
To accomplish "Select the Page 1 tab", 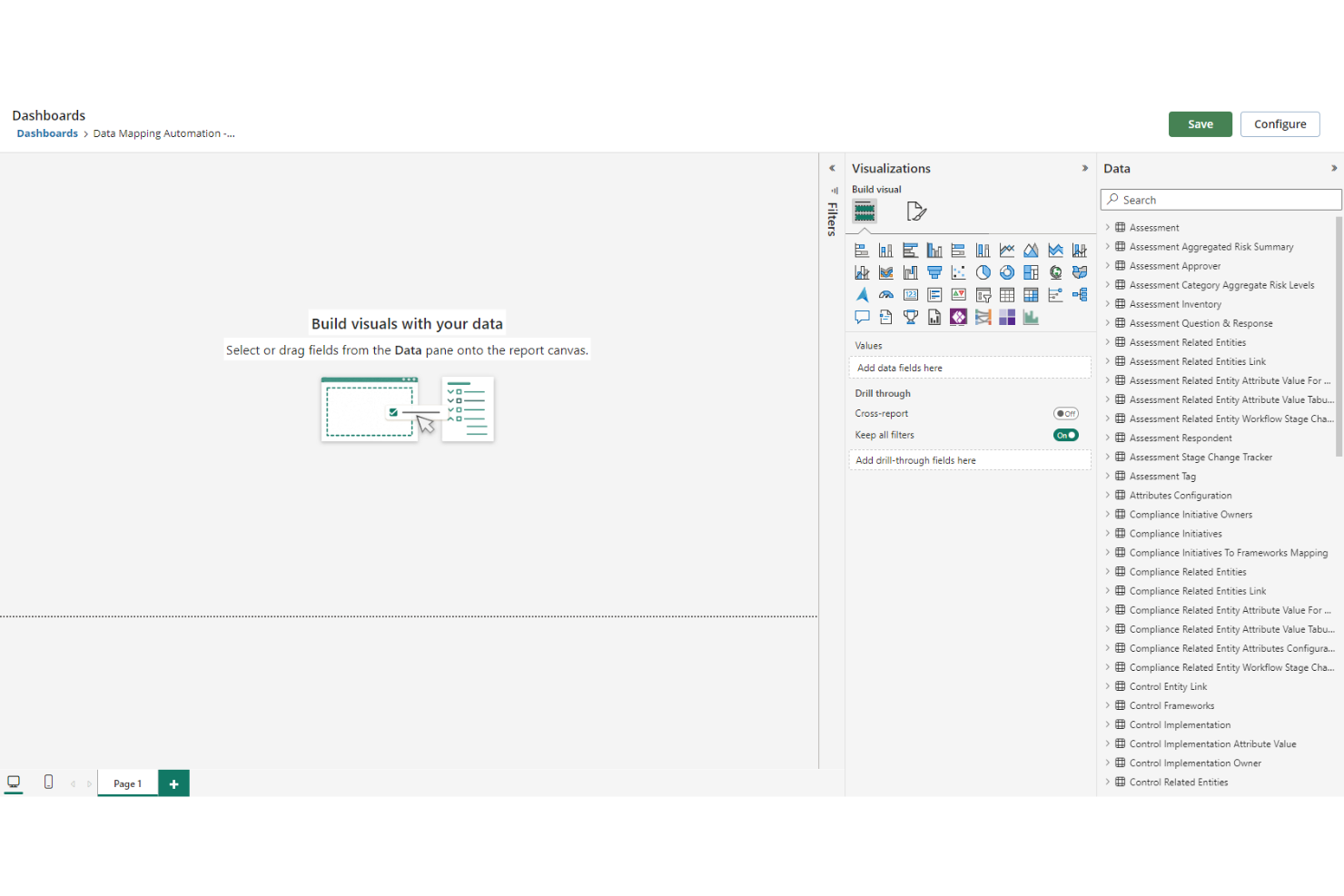I will 126,783.
